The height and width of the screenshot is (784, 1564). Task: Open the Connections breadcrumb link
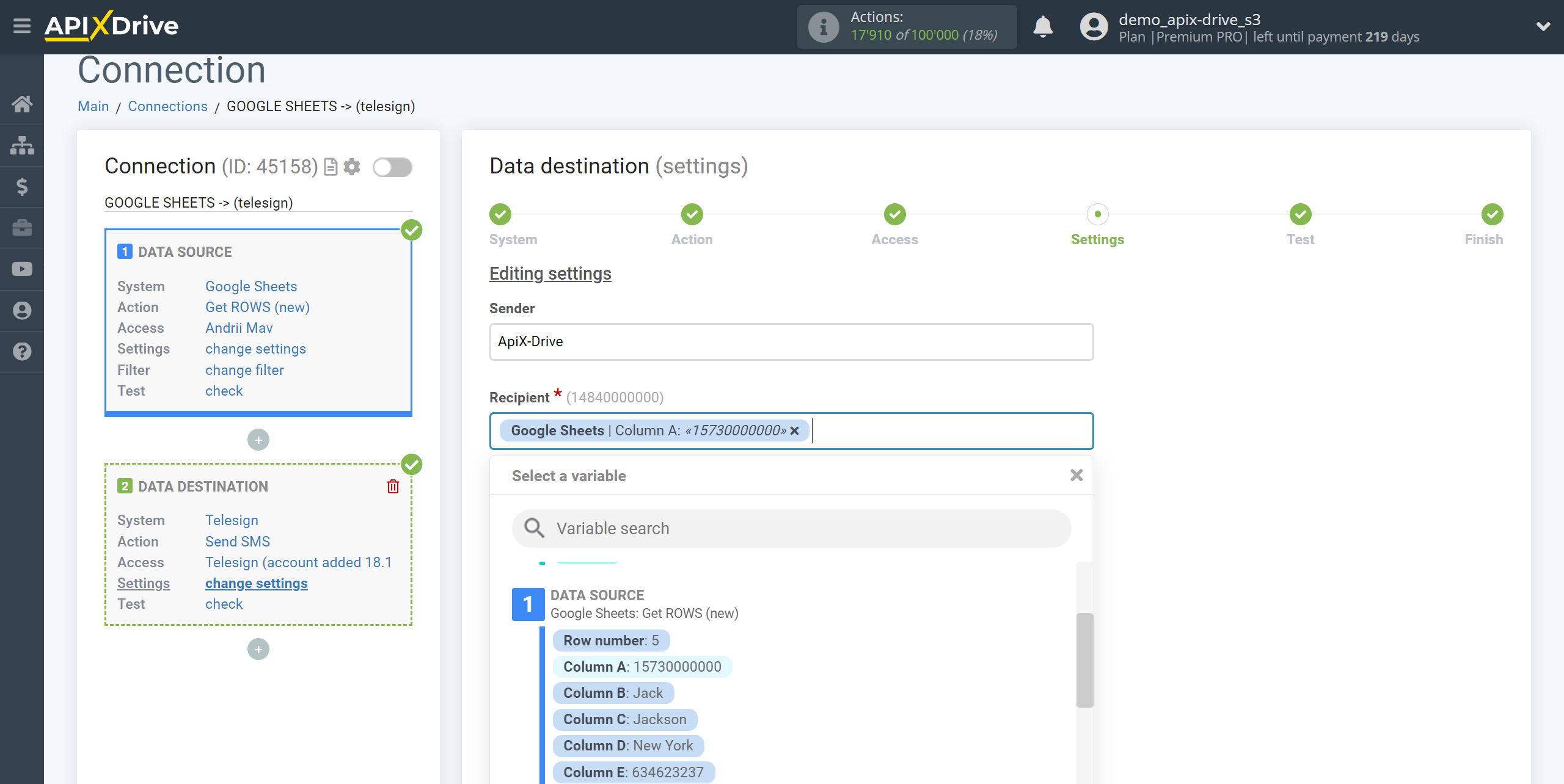pyautogui.click(x=168, y=106)
